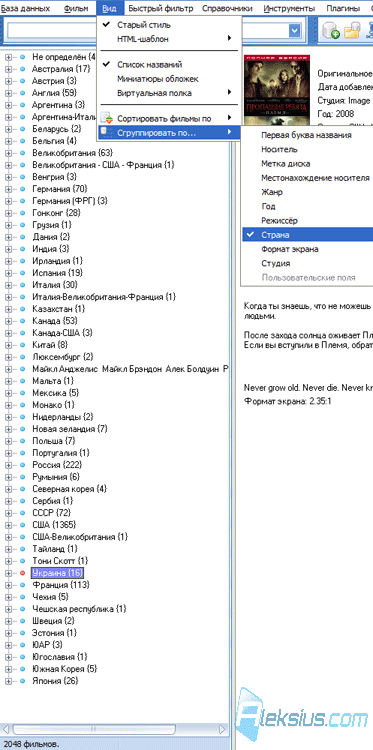Expand the Германия (70) node

click(x=8, y=188)
